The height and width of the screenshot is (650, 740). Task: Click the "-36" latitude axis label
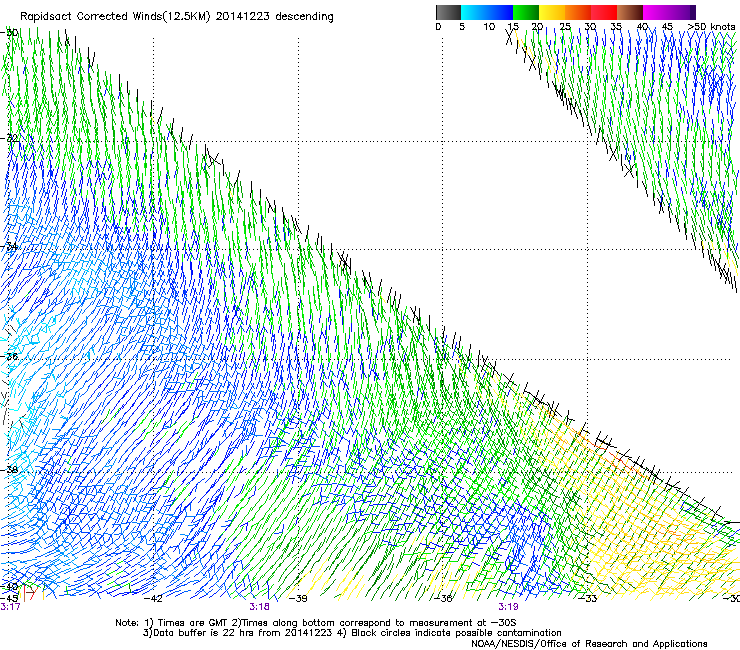coord(9,356)
